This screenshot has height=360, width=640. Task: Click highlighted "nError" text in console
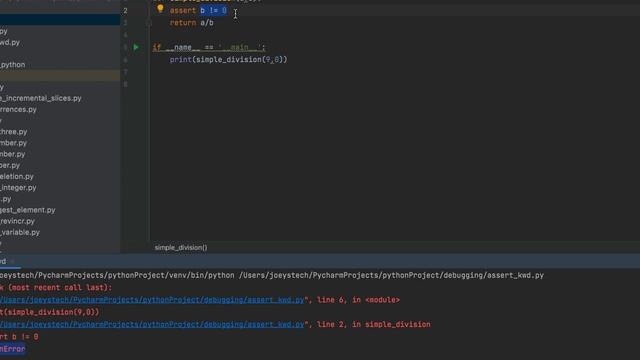pos(13,349)
